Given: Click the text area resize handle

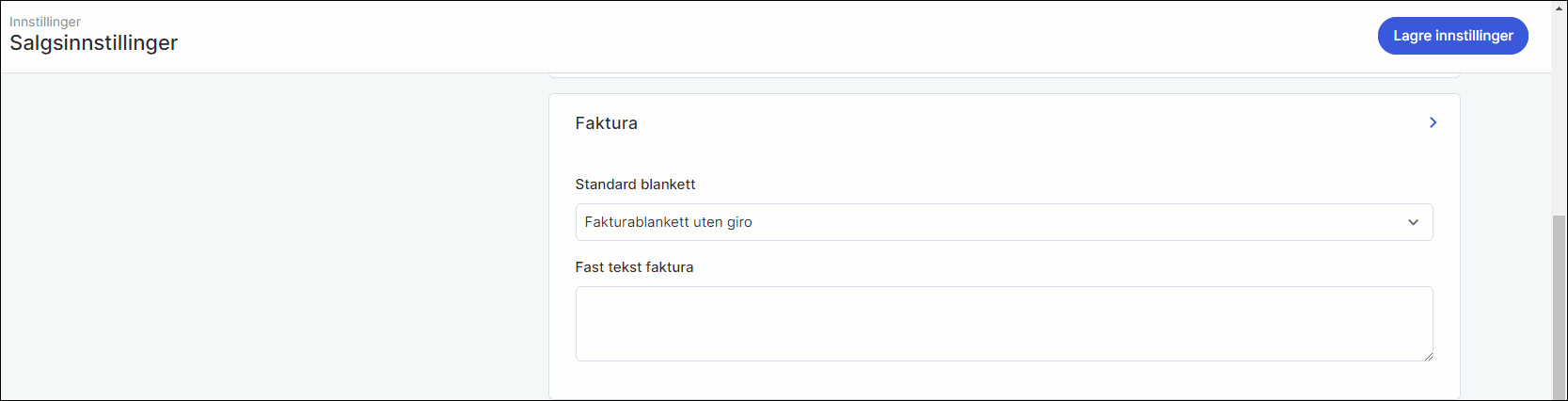Looking at the screenshot, I should click(1428, 356).
